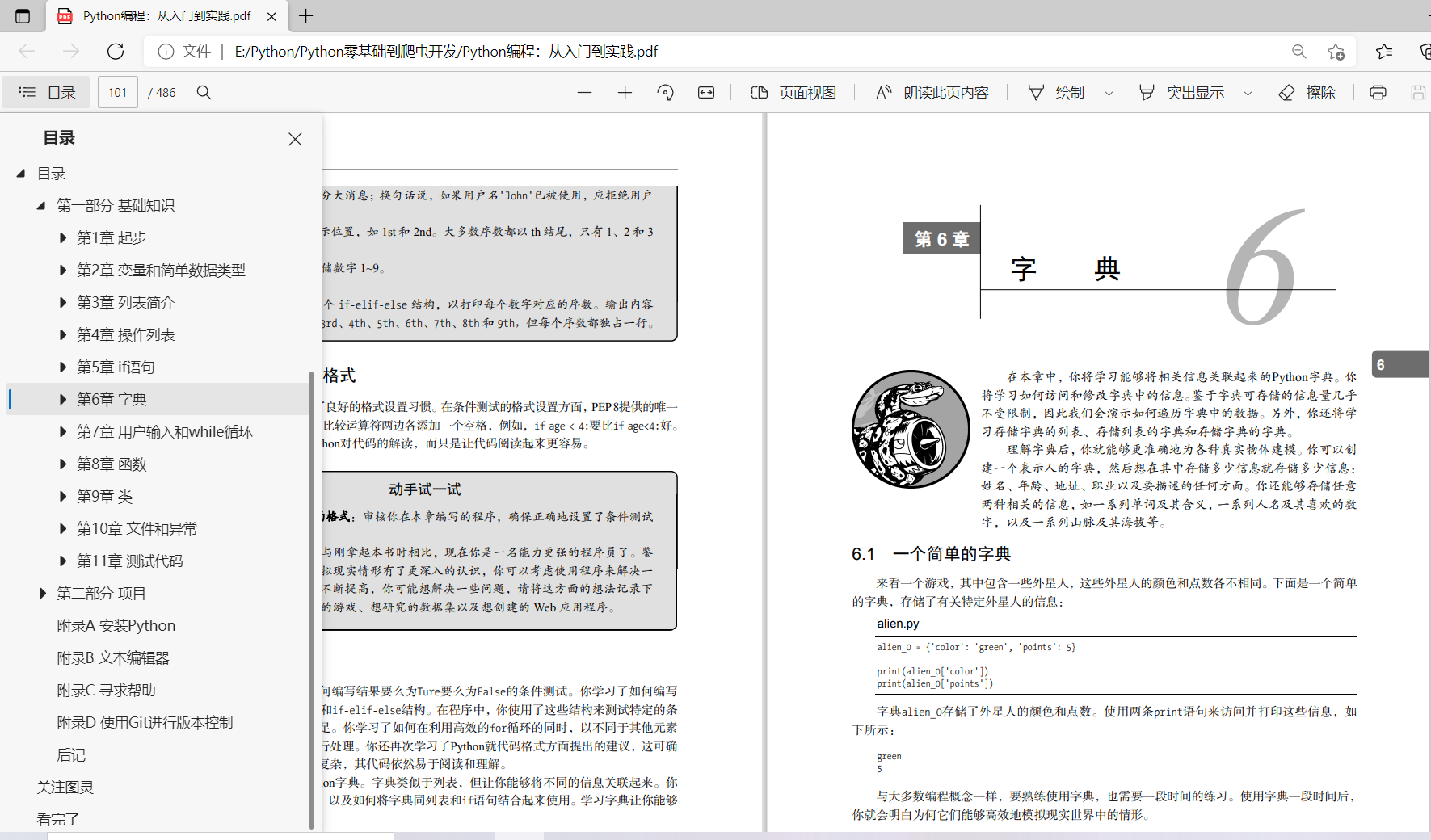Select the 突出显示 highlight tool
The image size is (1431, 840).
pyautogui.click(x=1181, y=93)
